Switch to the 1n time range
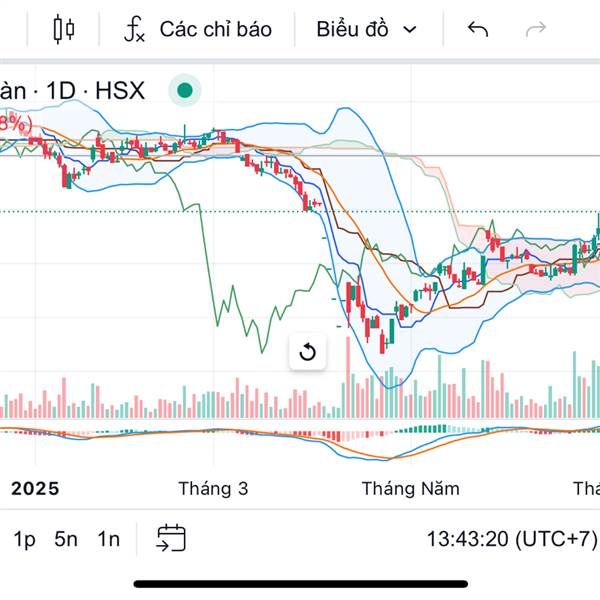The image size is (600, 600). (108, 539)
